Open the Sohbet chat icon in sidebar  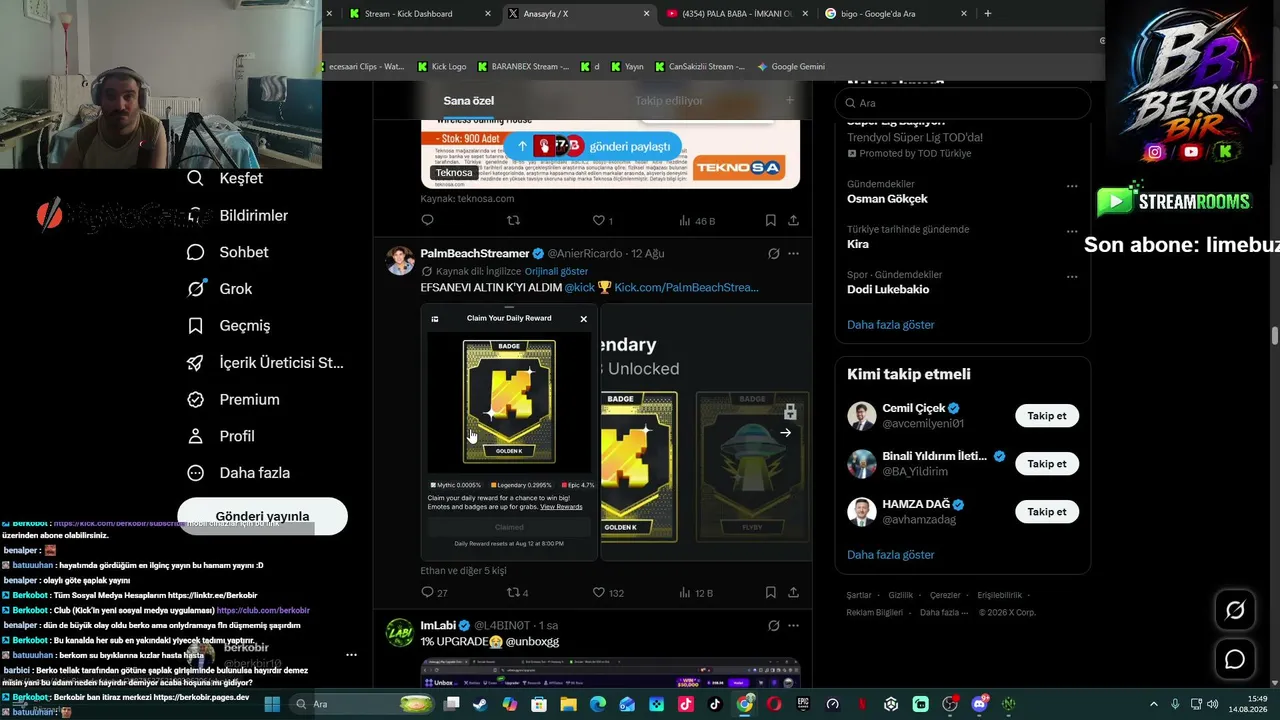tap(196, 252)
